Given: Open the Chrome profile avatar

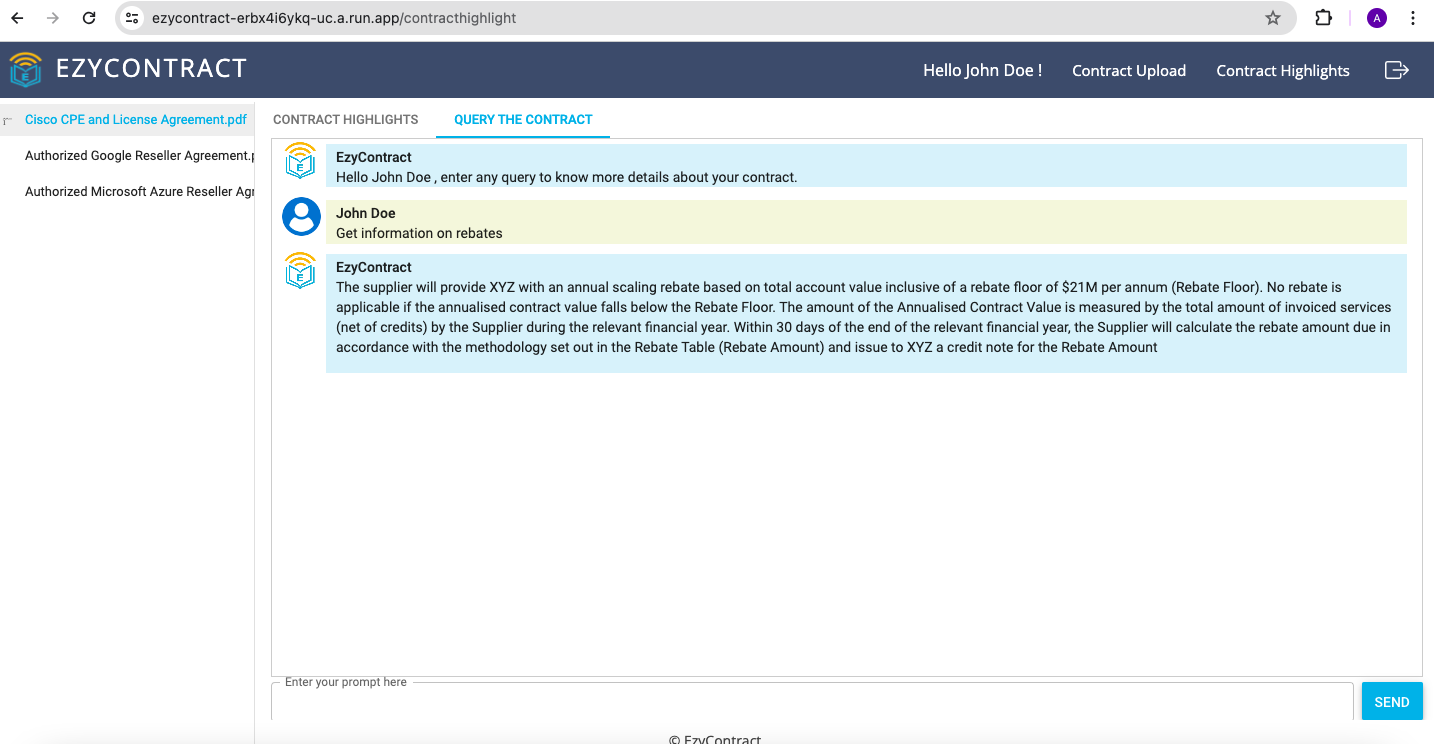Looking at the screenshot, I should tap(1377, 18).
